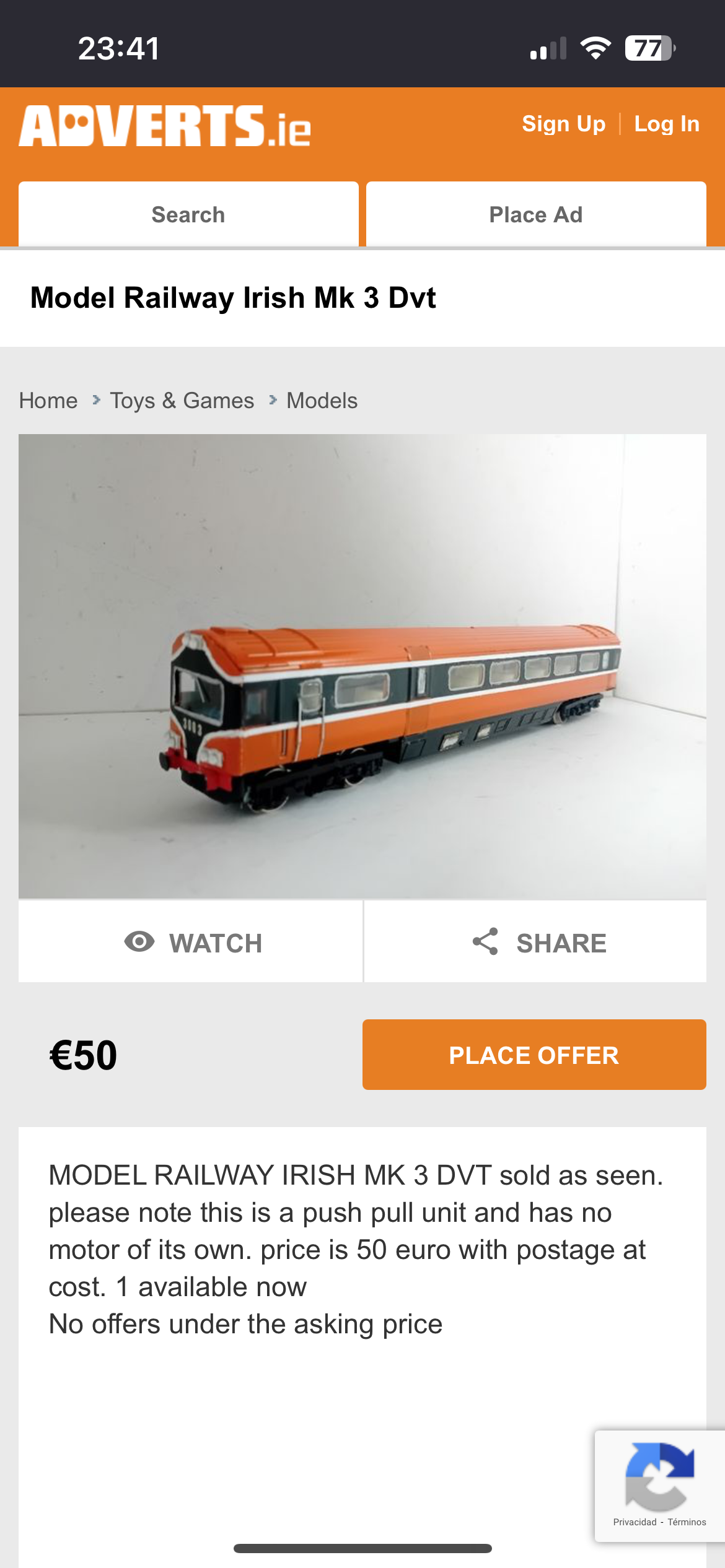
Task: Click the chevron after Home breadcrumb
Action: click(96, 400)
